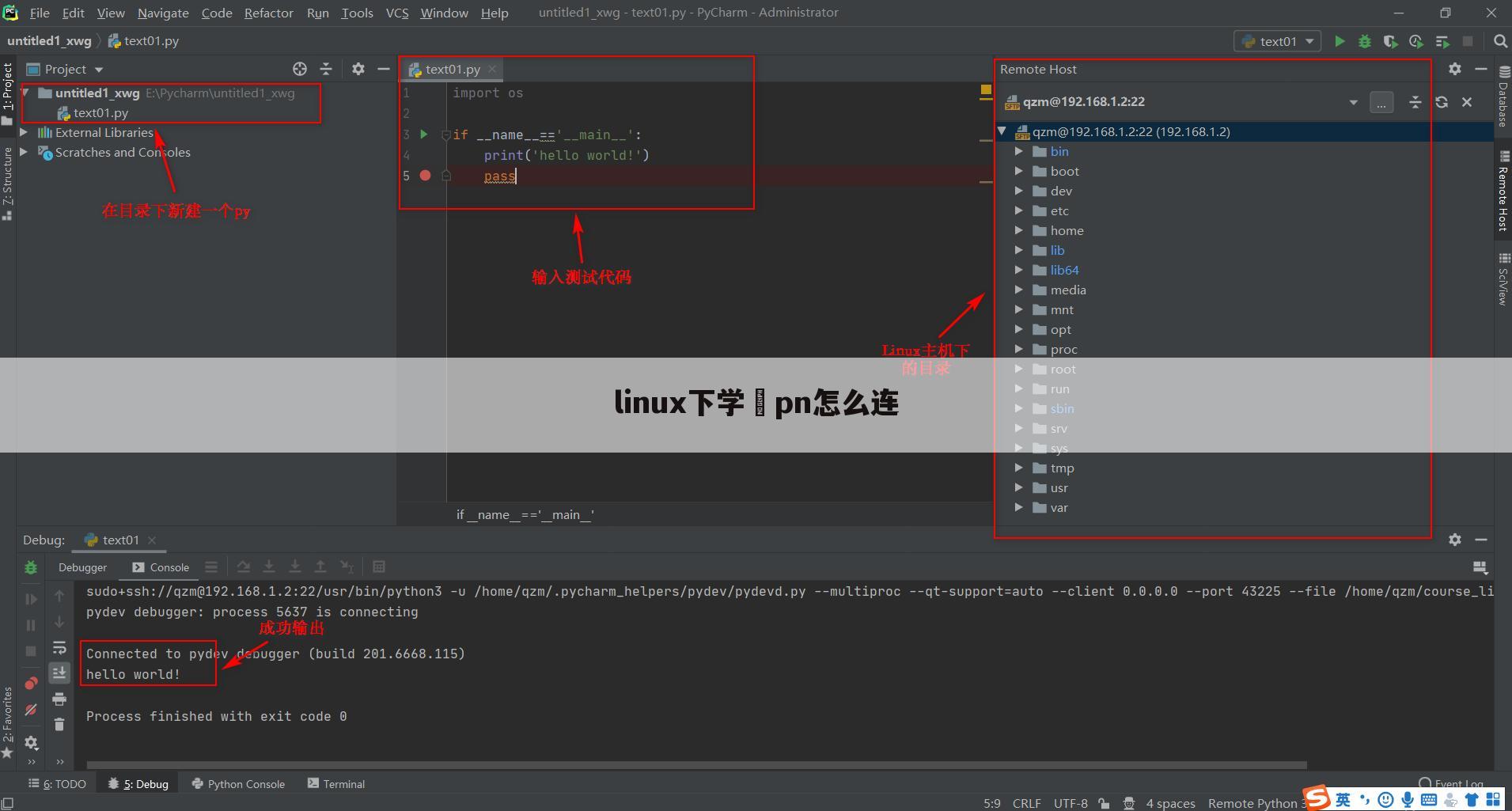
Task: Click the Step Out up-arrow icon
Action: [320, 567]
